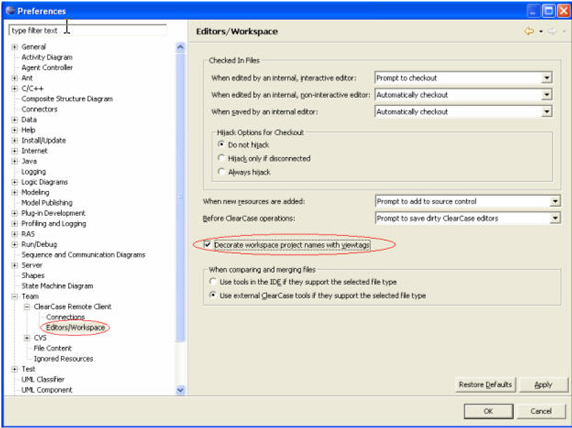Expand the Help tree node
This screenshot has height=428, width=572.
[x=15, y=130]
